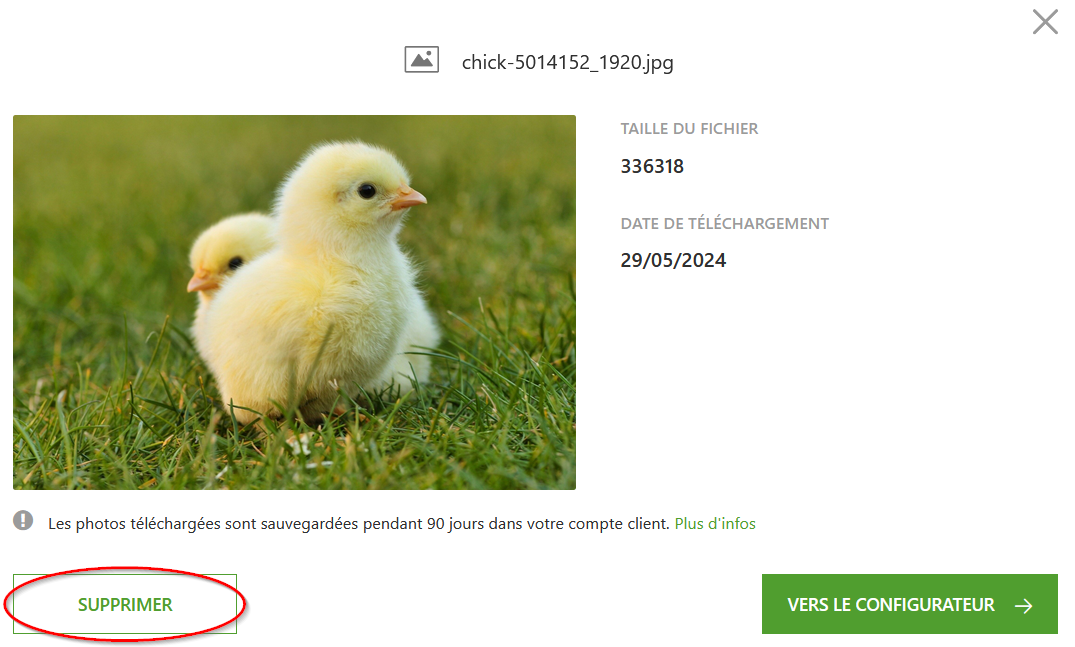Click the large foreground chick in preview
Screen dimensions: 1075x647
click(x=322, y=288)
